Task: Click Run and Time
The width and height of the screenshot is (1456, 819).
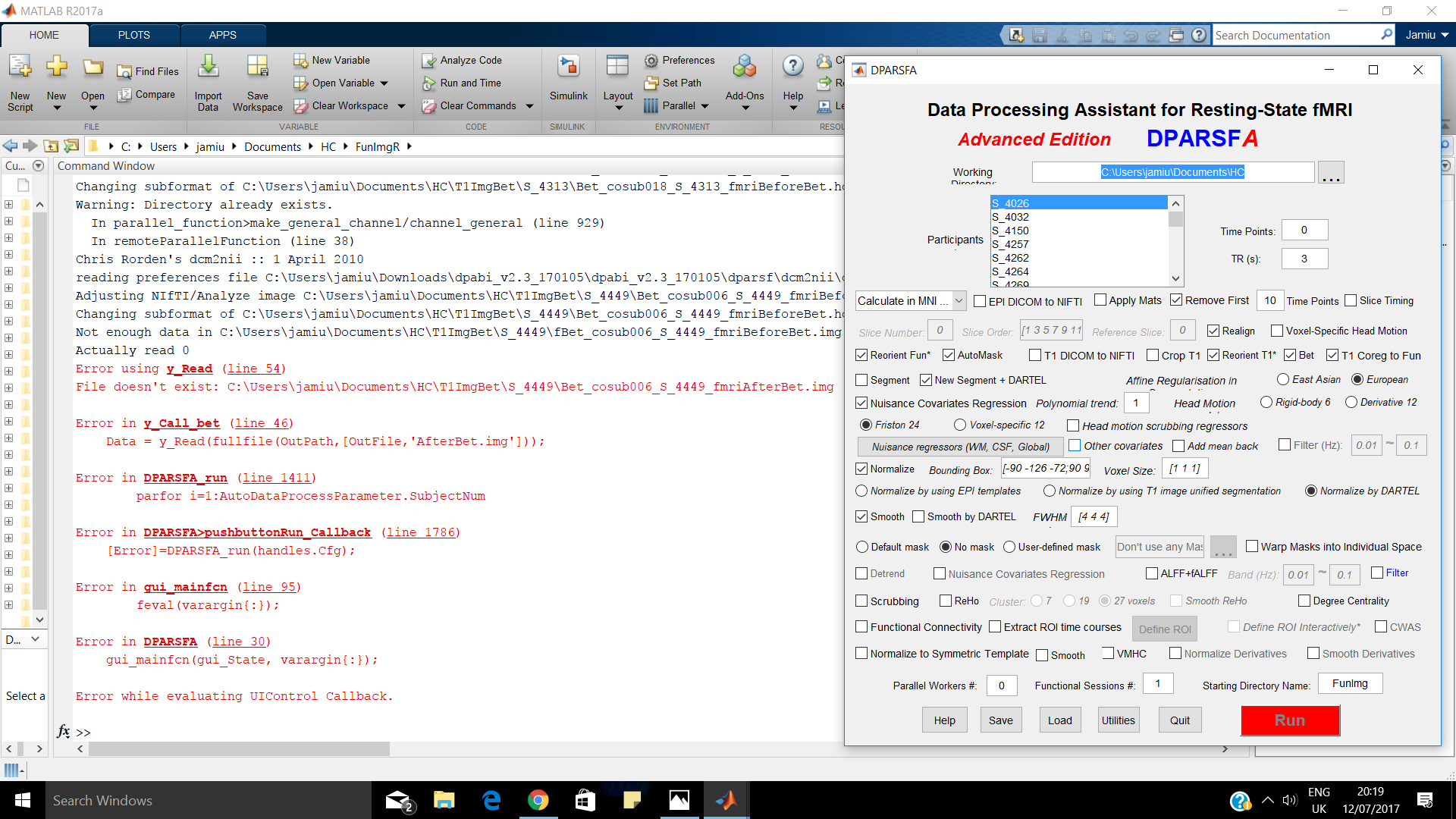Action: point(462,83)
